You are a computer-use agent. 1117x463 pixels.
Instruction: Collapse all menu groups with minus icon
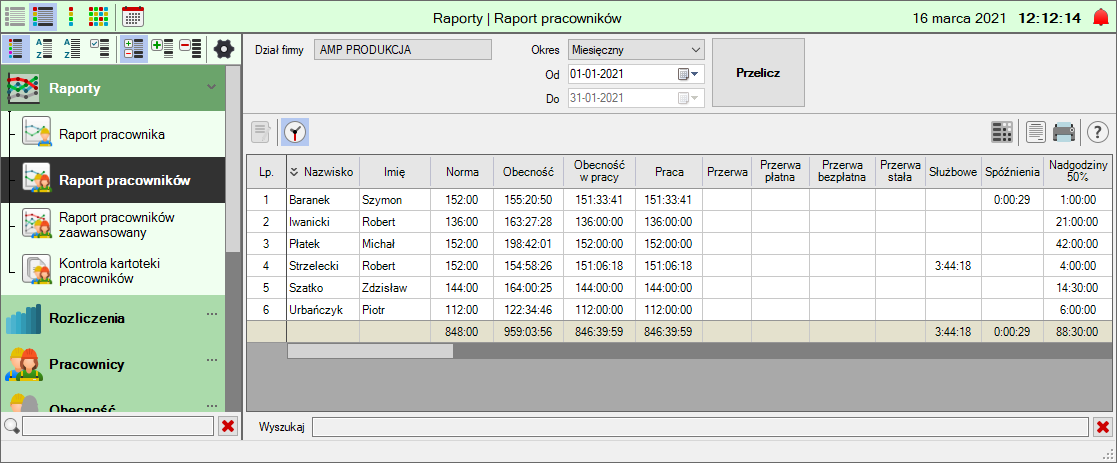(190, 48)
